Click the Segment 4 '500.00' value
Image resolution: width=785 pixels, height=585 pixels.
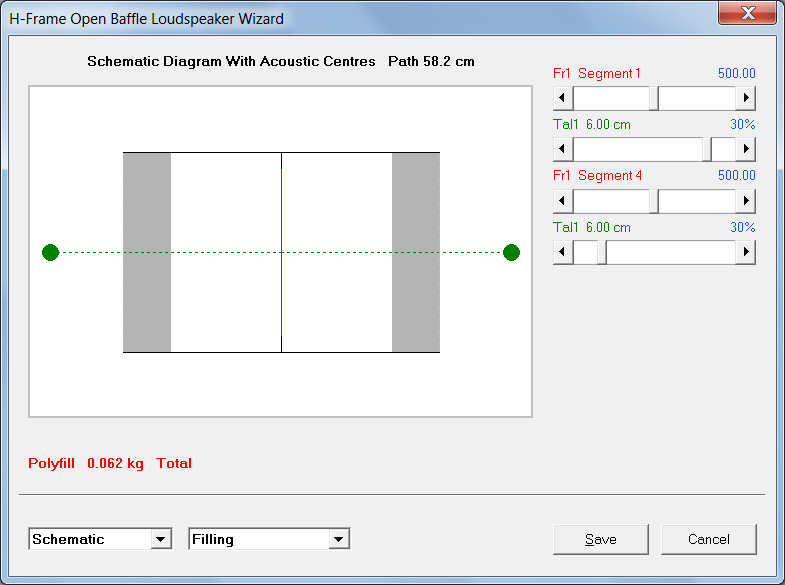tap(736, 176)
